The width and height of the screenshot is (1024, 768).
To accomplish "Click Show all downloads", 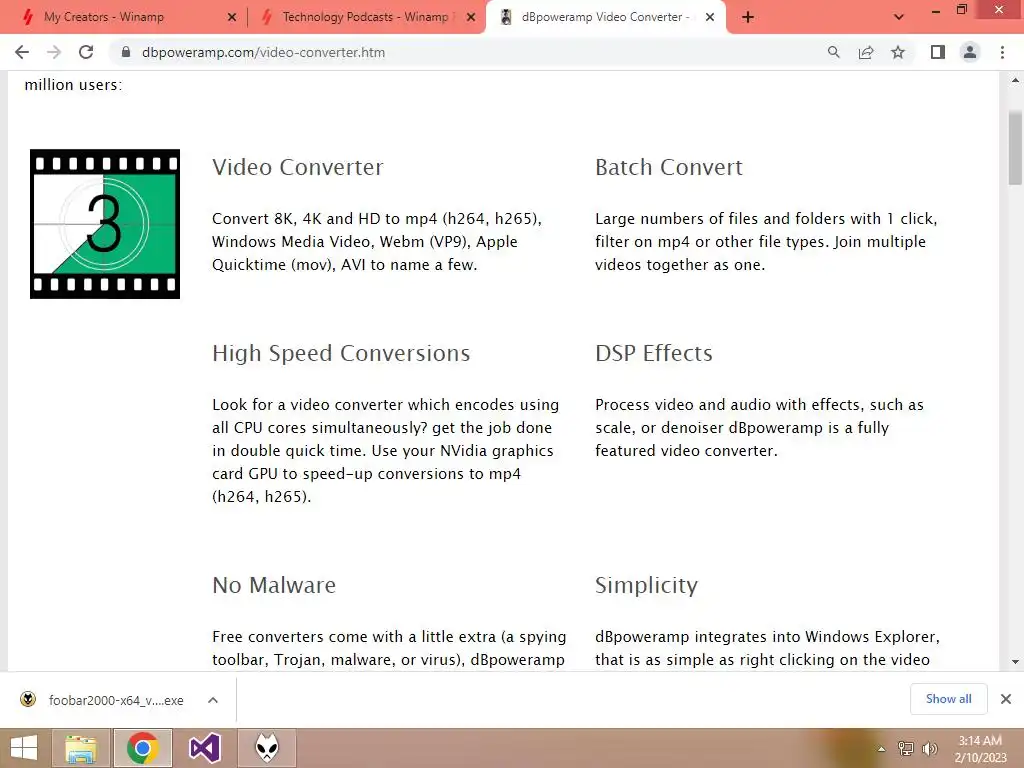I will [x=948, y=699].
